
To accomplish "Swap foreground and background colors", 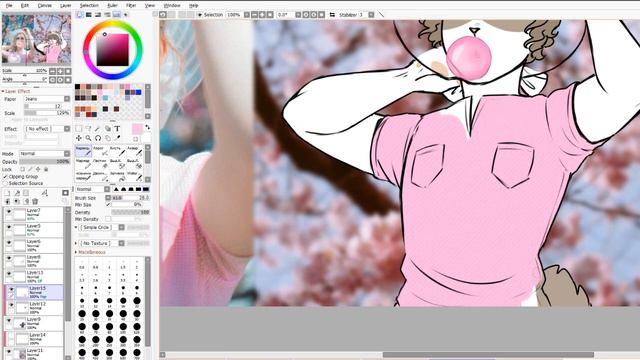I will (148, 128).
